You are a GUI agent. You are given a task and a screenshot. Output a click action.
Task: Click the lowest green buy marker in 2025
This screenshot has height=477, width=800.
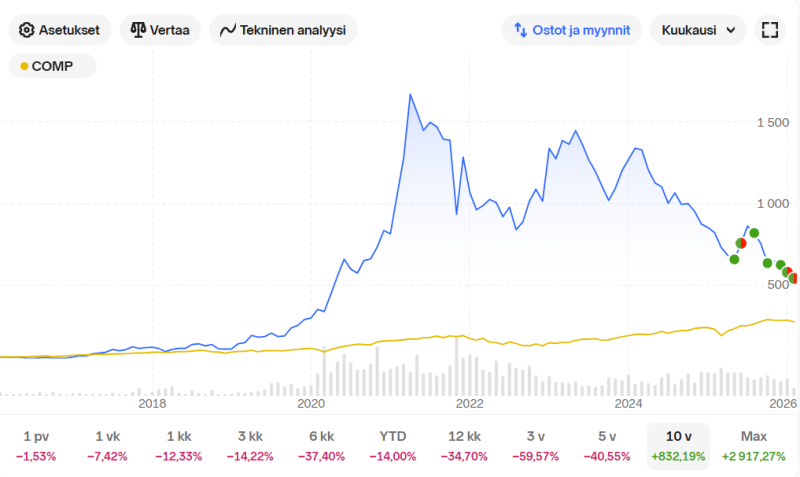point(734,259)
